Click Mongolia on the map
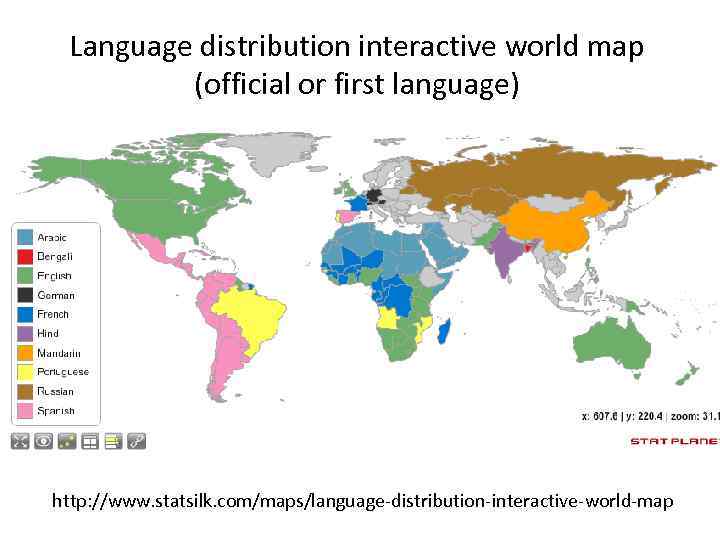 pyautogui.click(x=556, y=203)
